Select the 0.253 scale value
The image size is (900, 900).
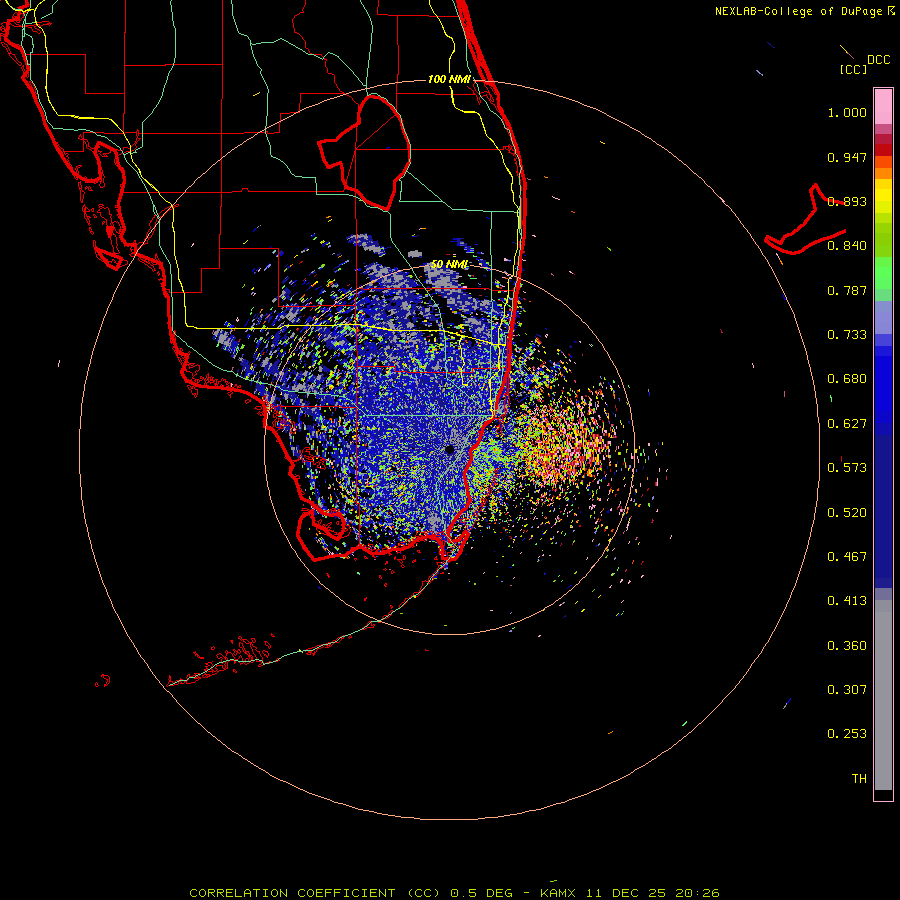(847, 734)
